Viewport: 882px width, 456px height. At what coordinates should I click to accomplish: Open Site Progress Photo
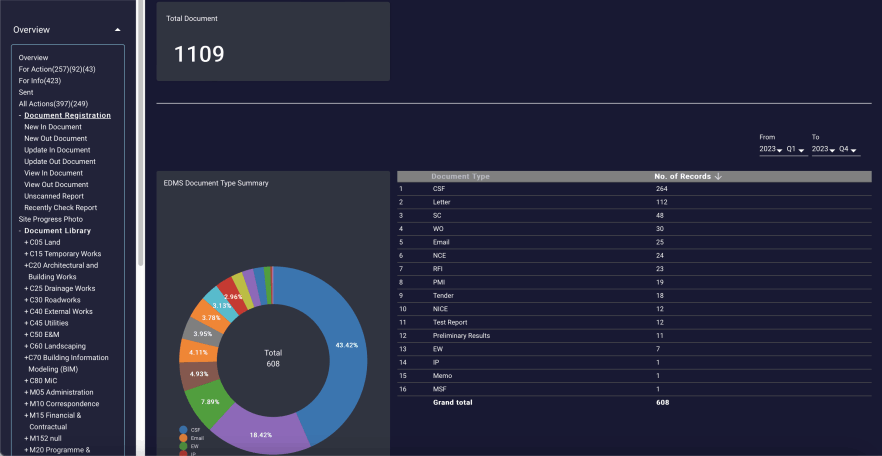(x=50, y=219)
